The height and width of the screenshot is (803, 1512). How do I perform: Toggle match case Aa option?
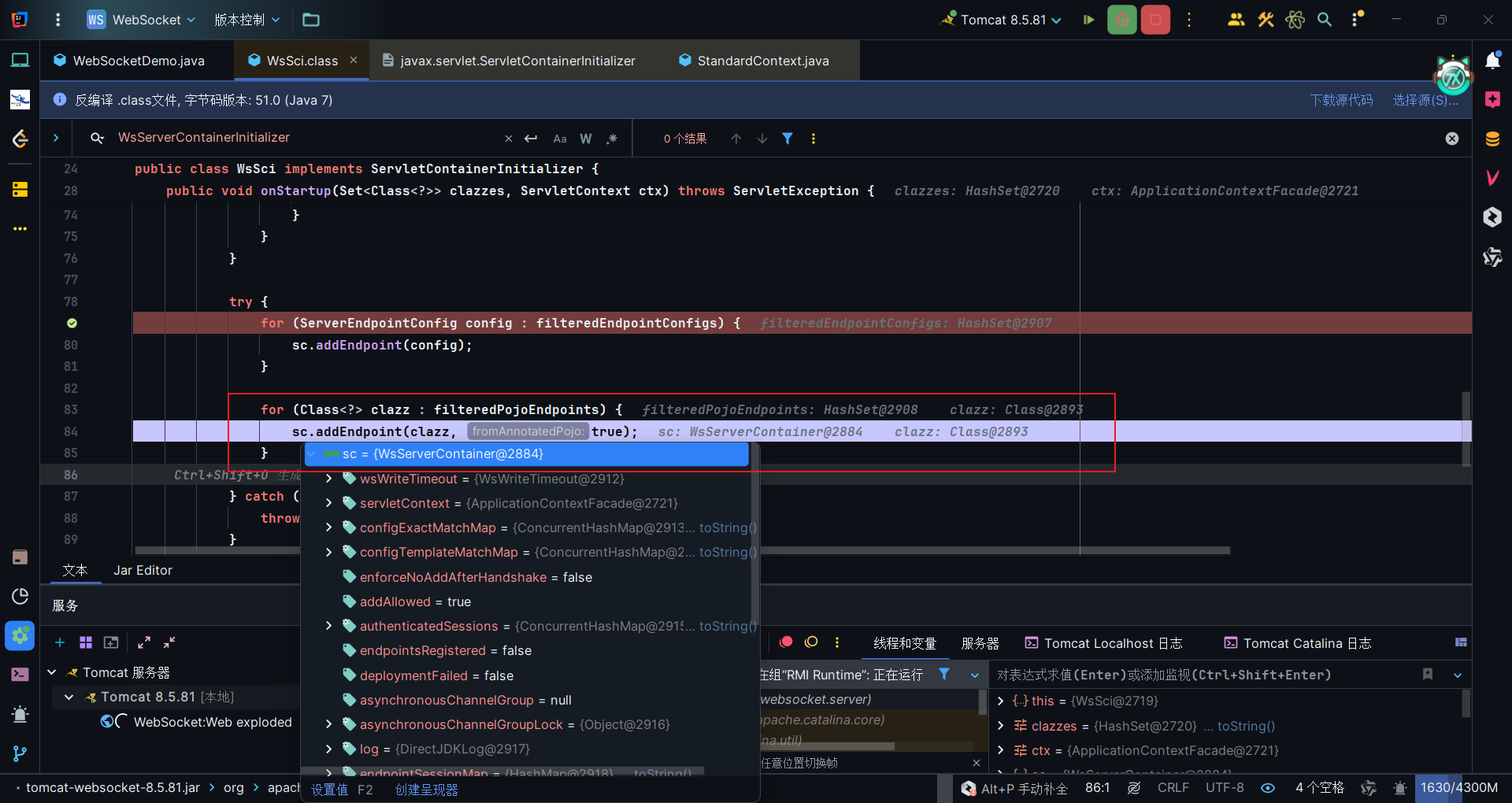point(560,139)
